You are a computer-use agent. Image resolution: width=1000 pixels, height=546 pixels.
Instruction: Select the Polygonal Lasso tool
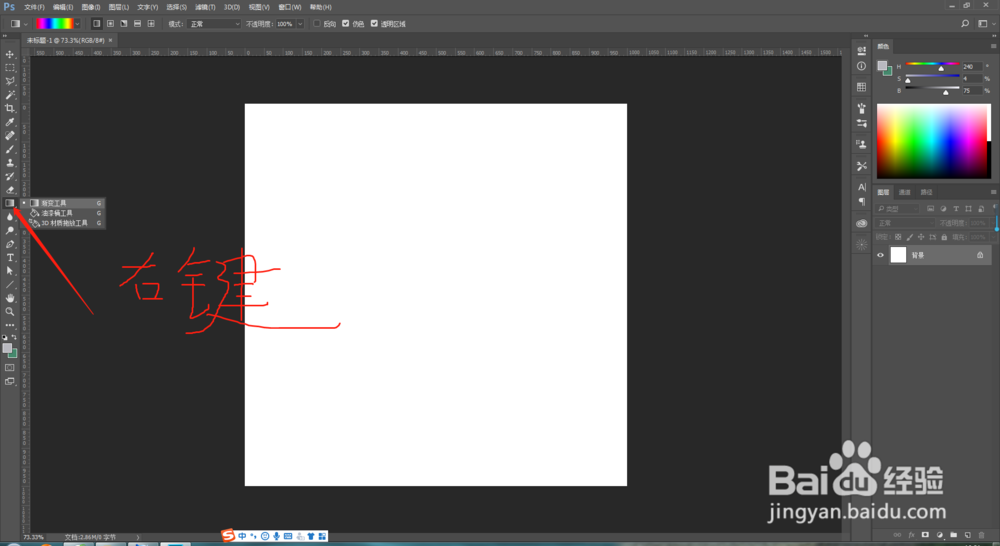pos(10,81)
